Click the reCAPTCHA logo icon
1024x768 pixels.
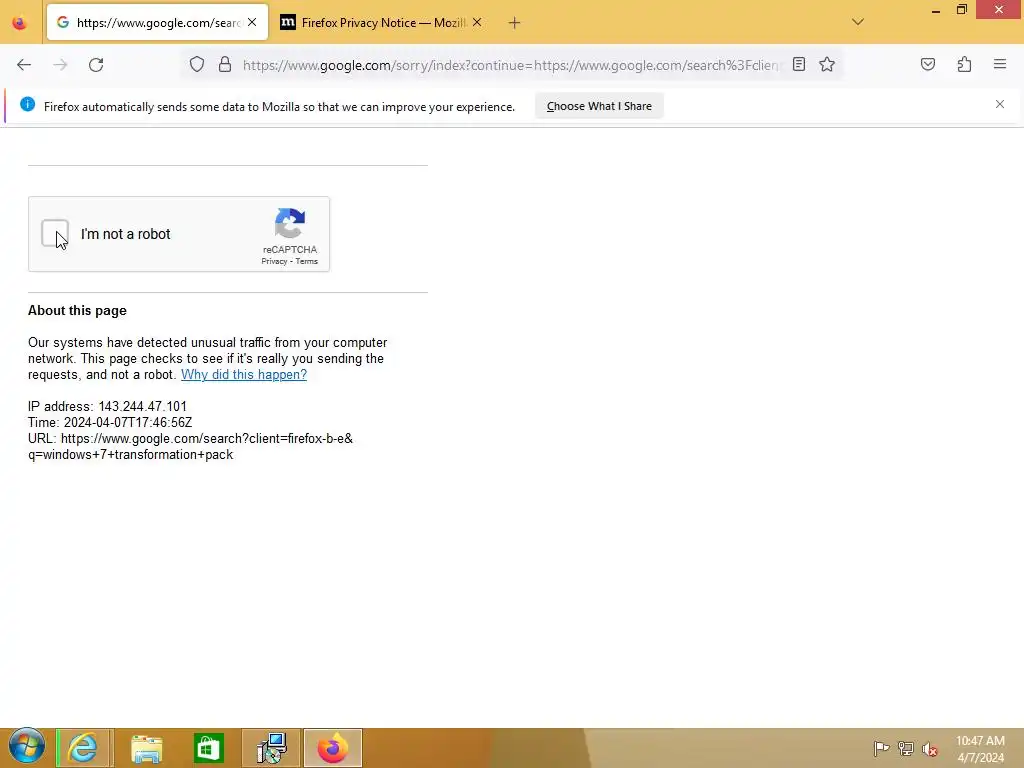290,223
